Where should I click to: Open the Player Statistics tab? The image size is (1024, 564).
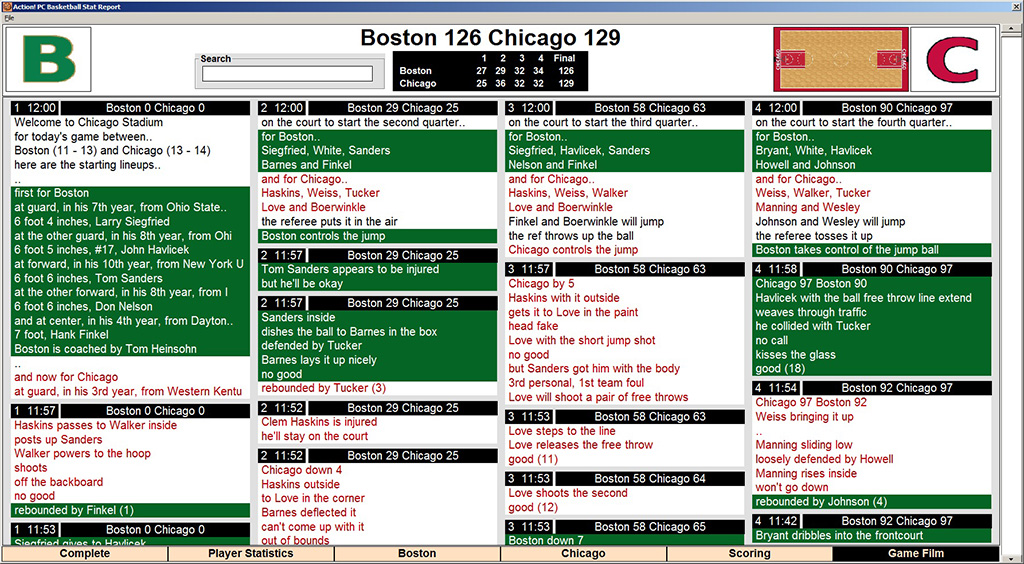pyautogui.click(x=250, y=553)
